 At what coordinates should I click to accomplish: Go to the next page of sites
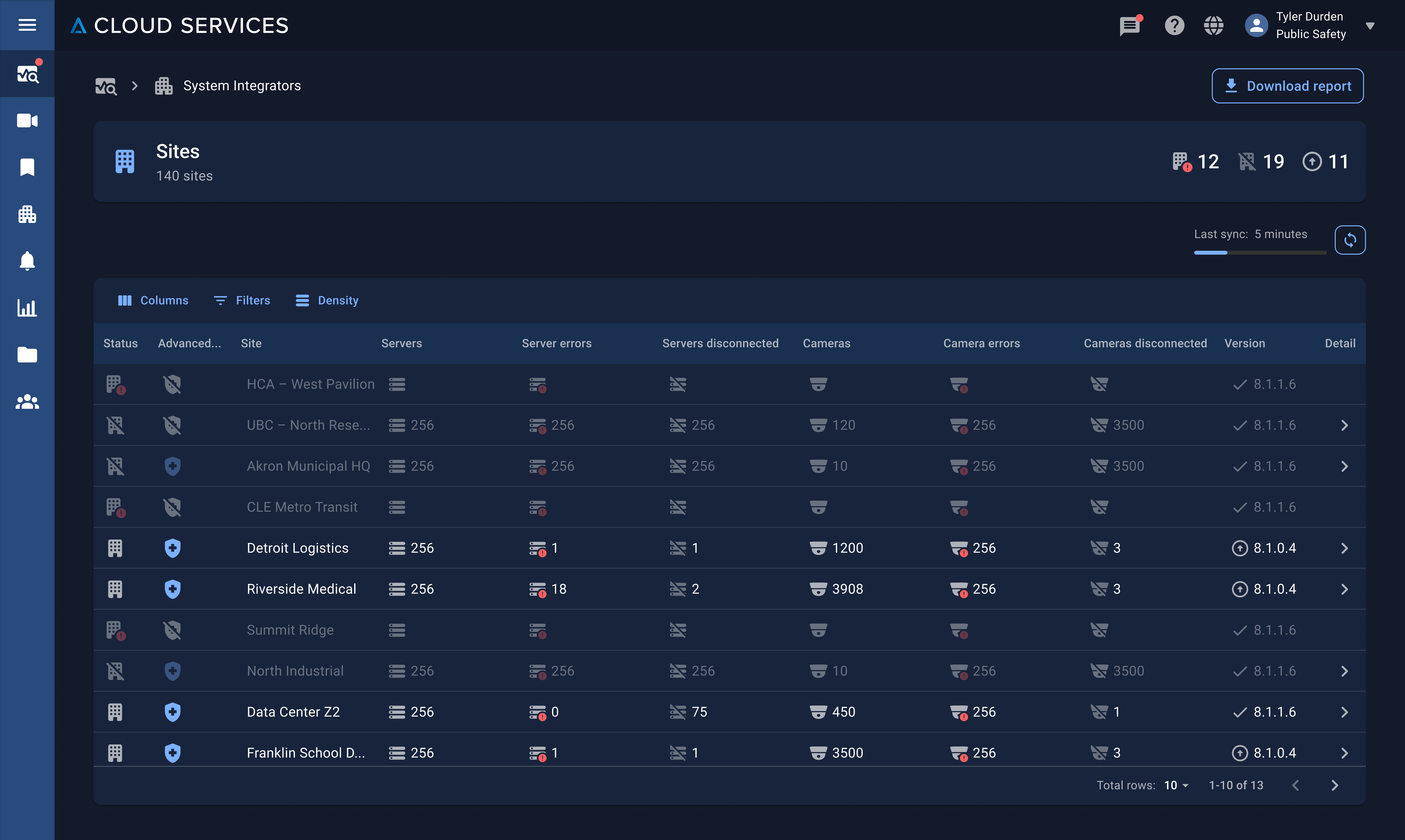[1335, 785]
